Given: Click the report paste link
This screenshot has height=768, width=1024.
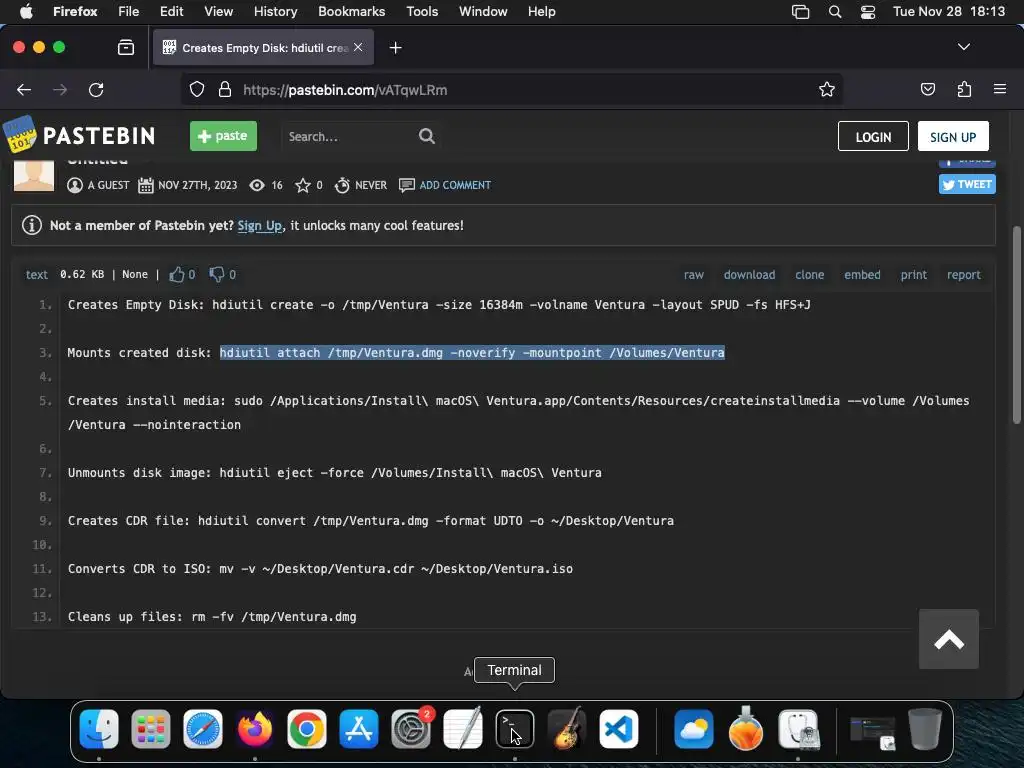Looking at the screenshot, I should coord(963,275).
